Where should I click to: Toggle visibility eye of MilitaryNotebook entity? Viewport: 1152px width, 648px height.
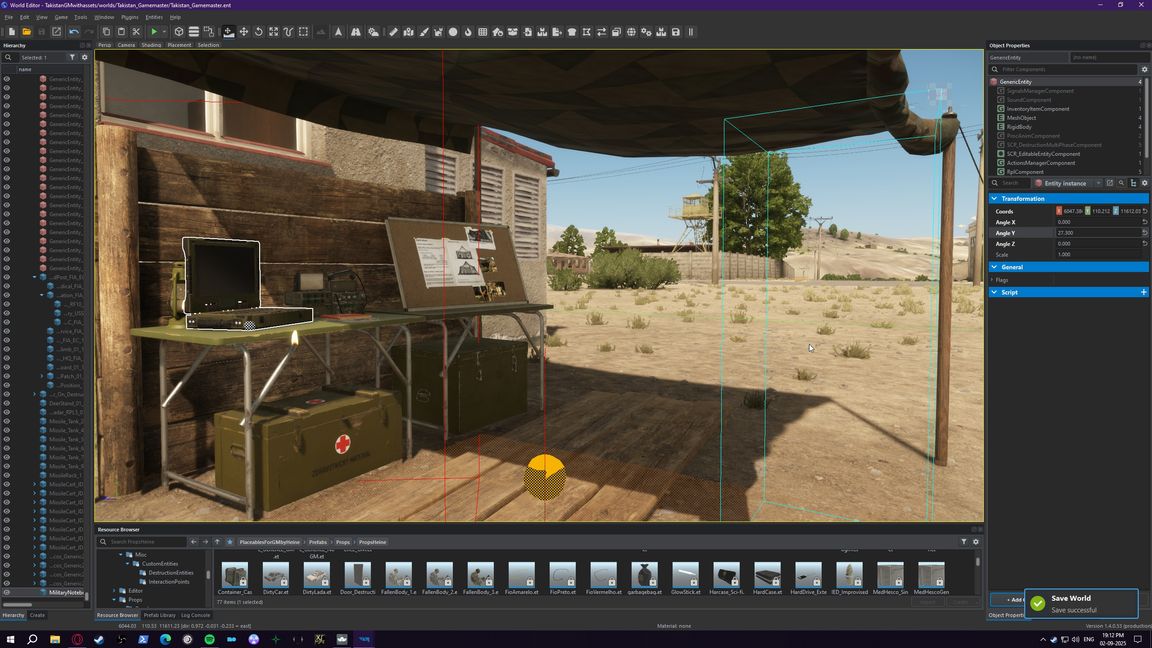6,592
